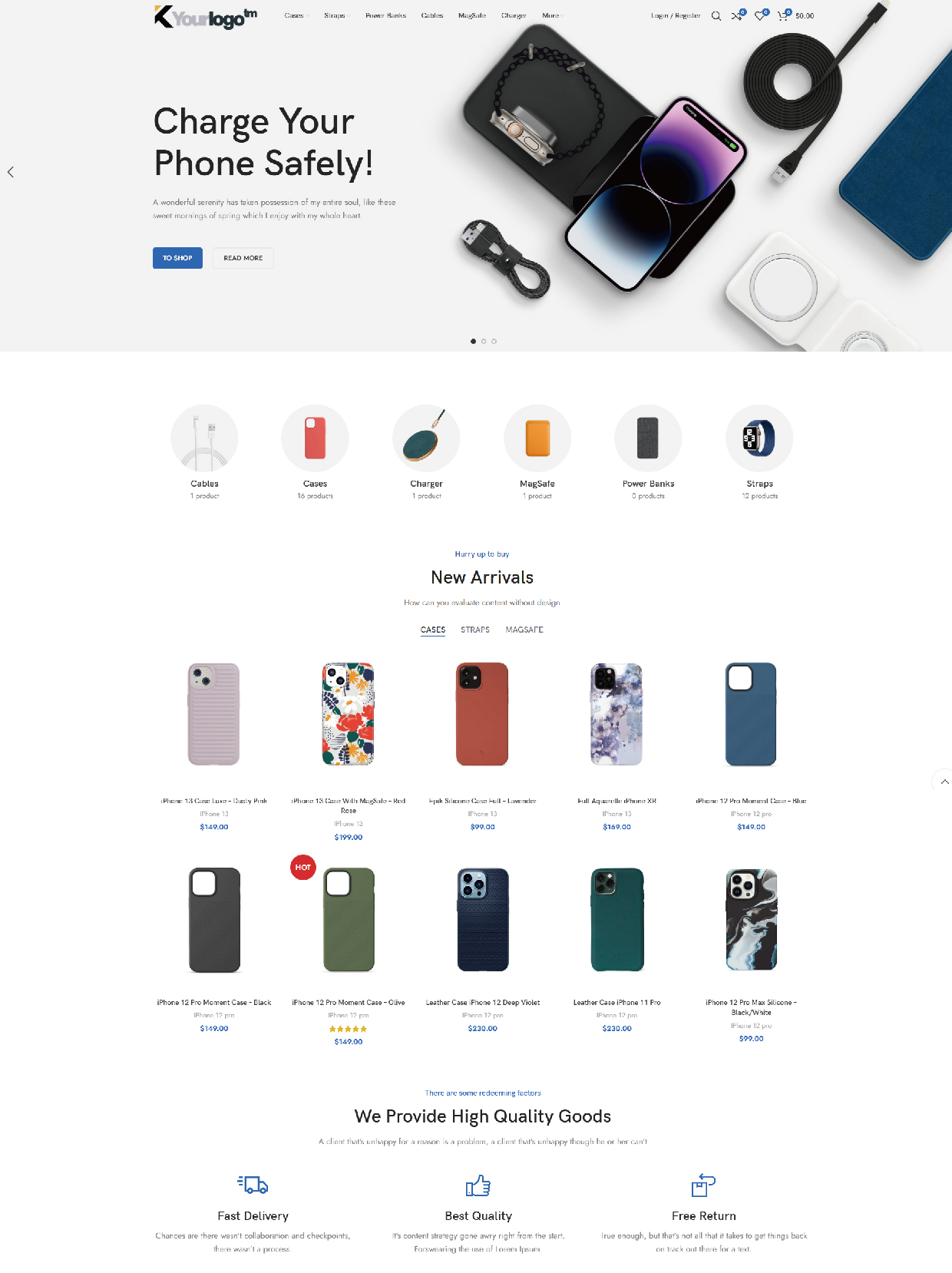The width and height of the screenshot is (952, 1273).
Task: Click the Fast Delivery truck icon
Action: (253, 1185)
